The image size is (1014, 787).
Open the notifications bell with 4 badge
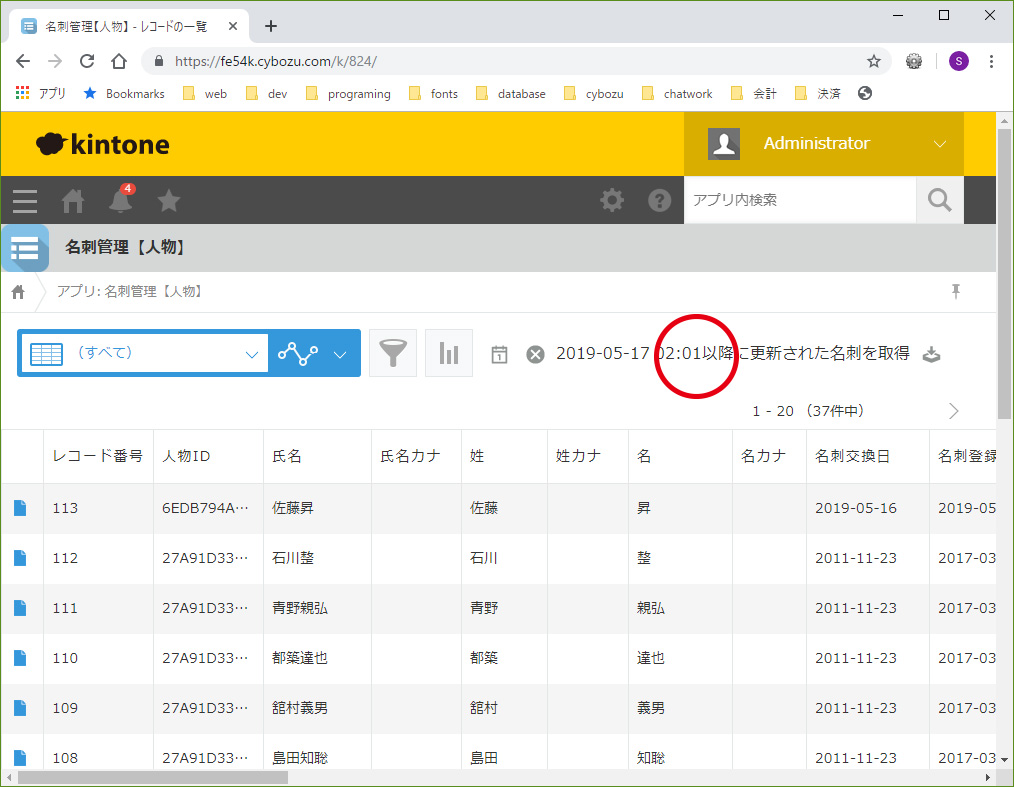coord(121,199)
